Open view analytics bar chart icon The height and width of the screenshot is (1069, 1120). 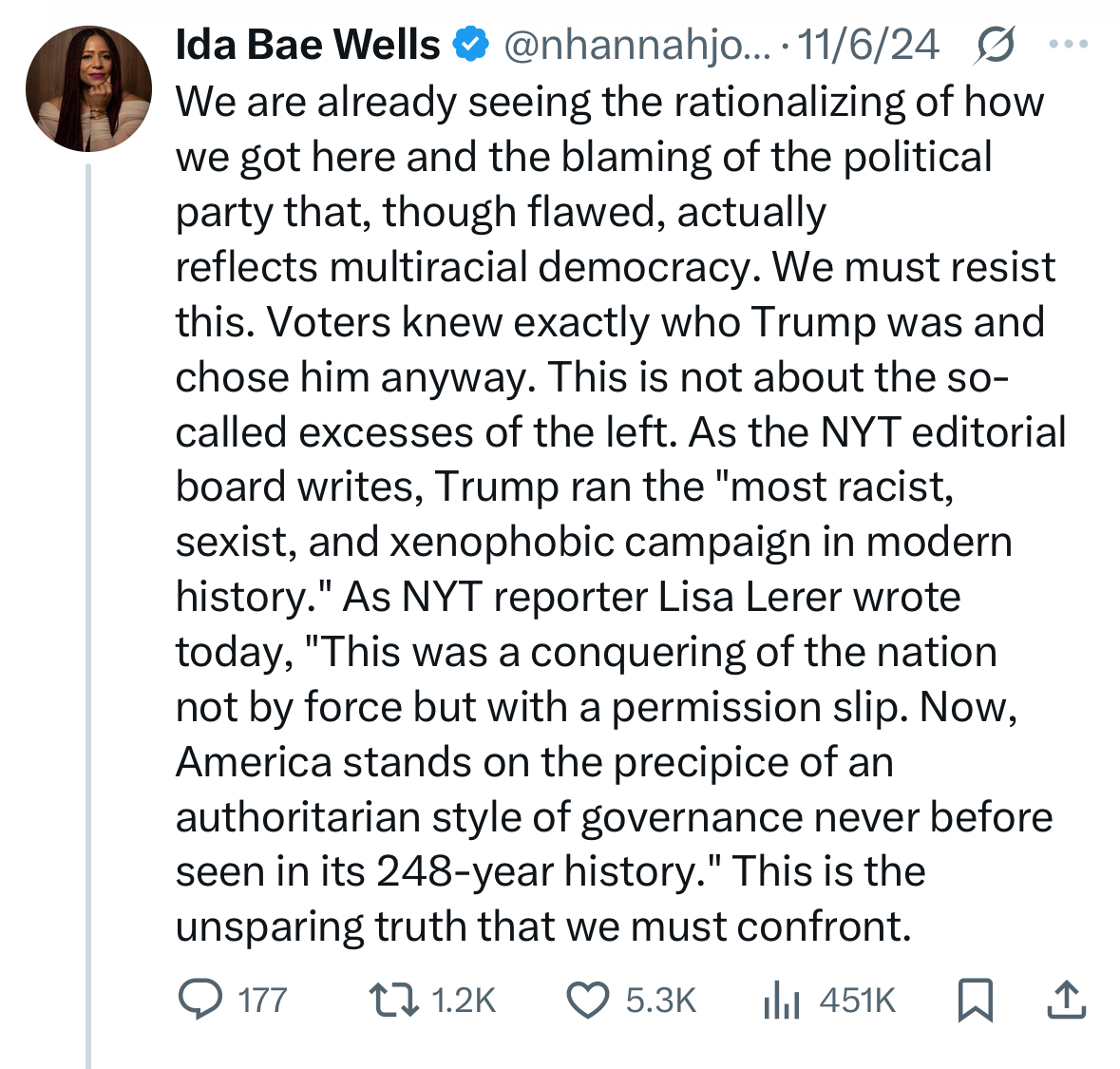click(782, 1000)
